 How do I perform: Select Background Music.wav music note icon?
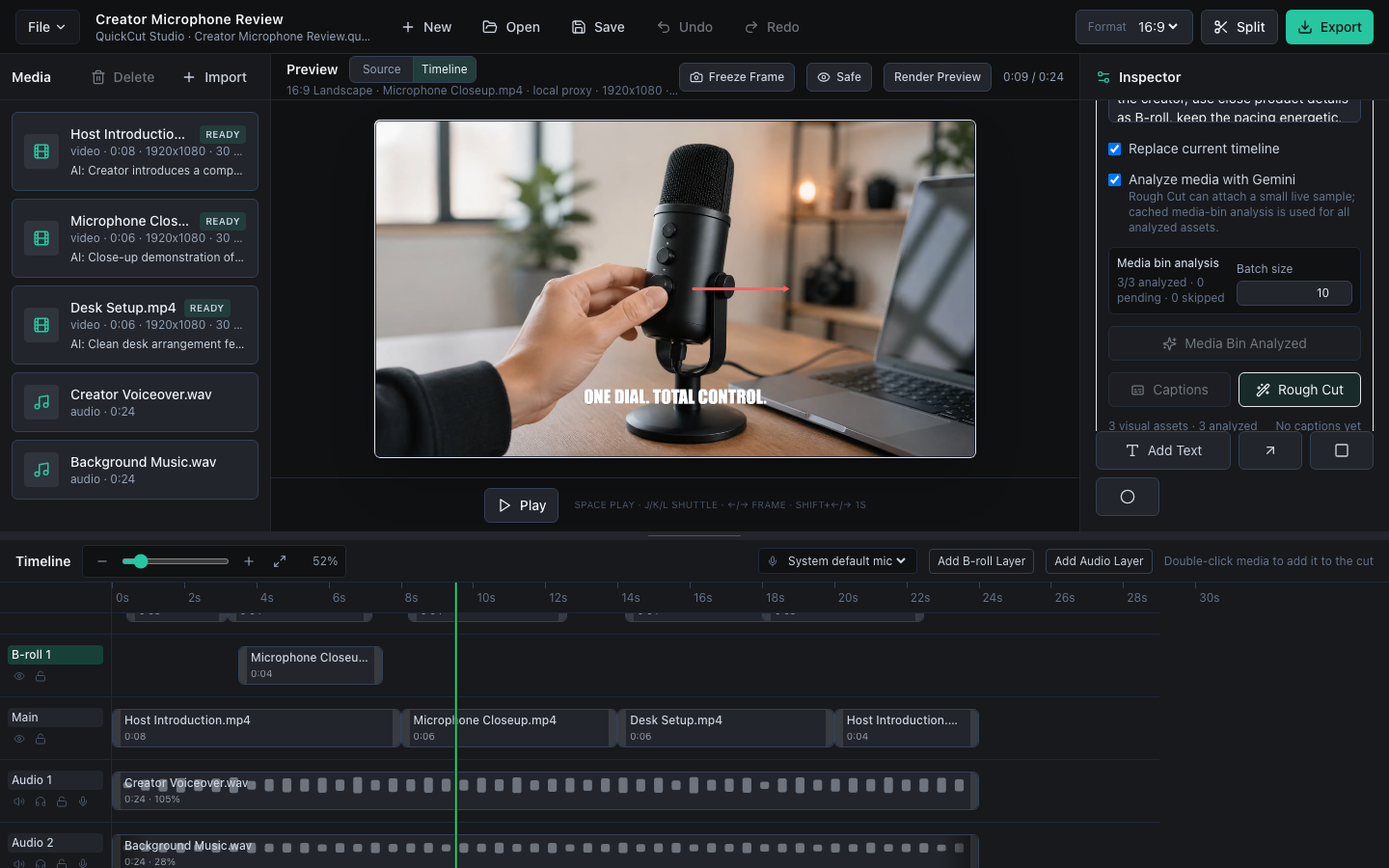[x=41, y=470]
